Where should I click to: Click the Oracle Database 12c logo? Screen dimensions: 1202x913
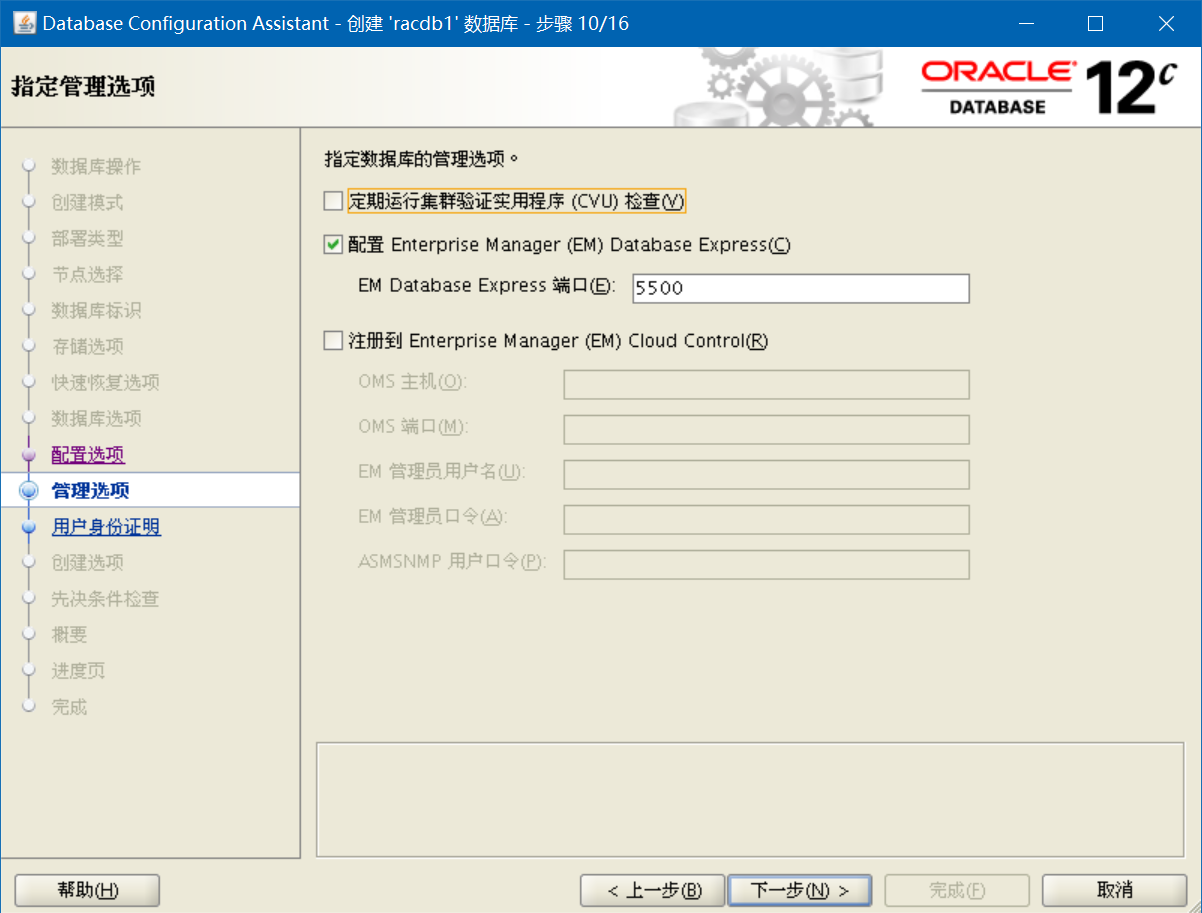click(x=1048, y=87)
